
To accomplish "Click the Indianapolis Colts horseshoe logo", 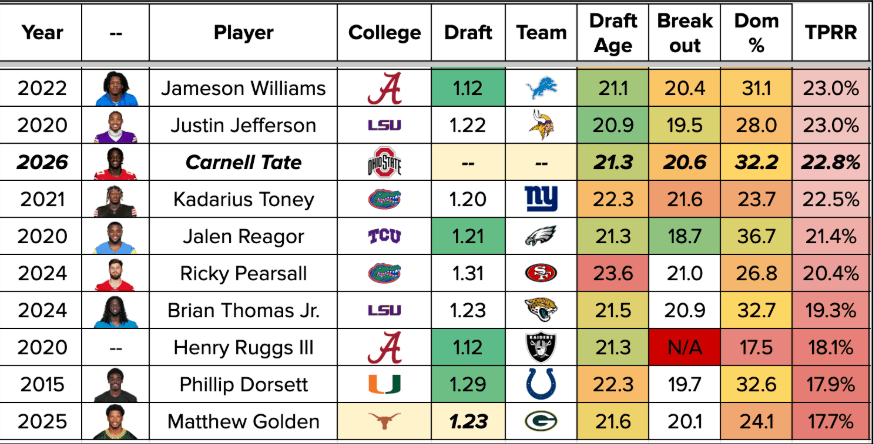I will (x=541, y=384).
